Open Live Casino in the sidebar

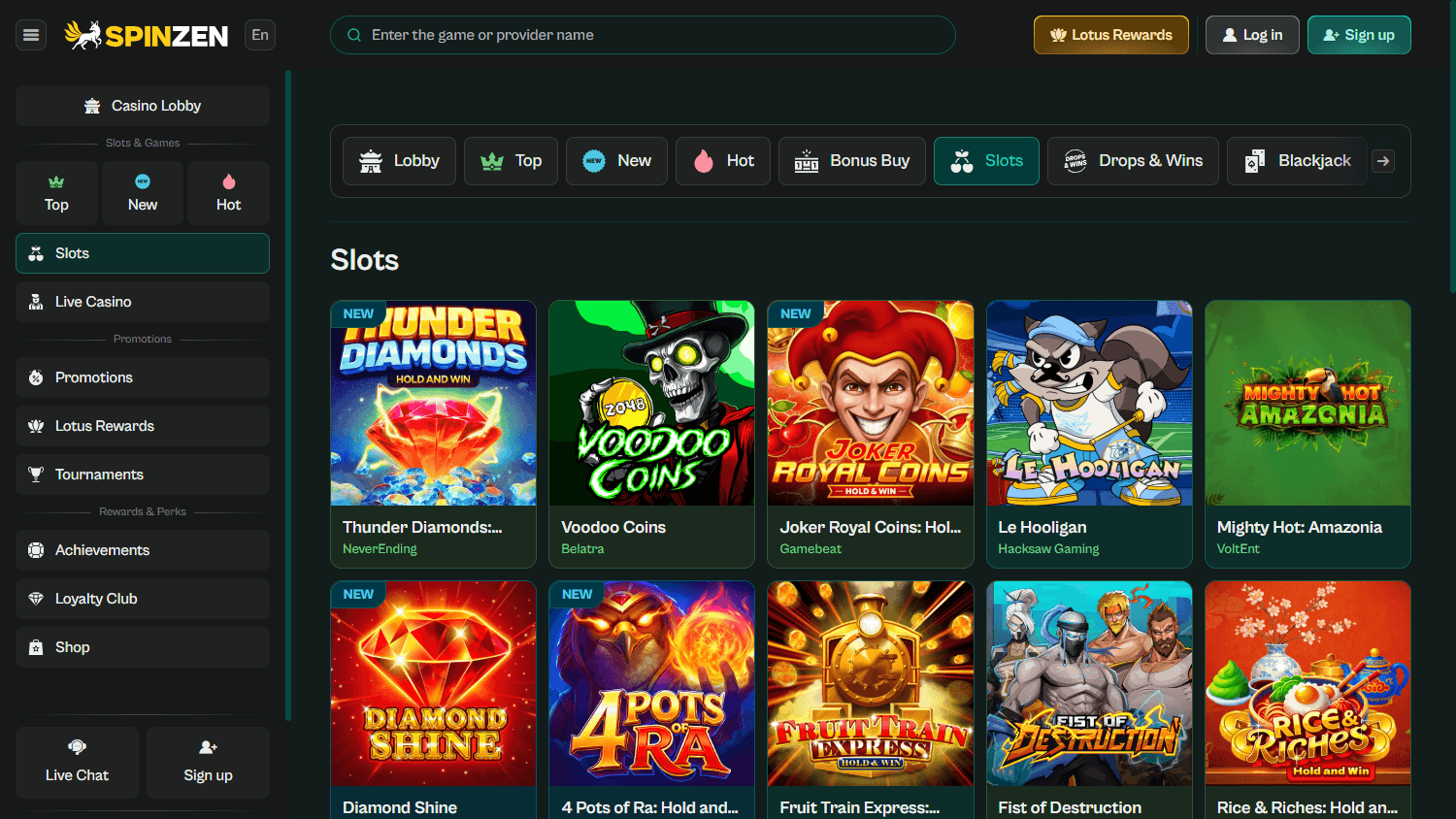[143, 302]
